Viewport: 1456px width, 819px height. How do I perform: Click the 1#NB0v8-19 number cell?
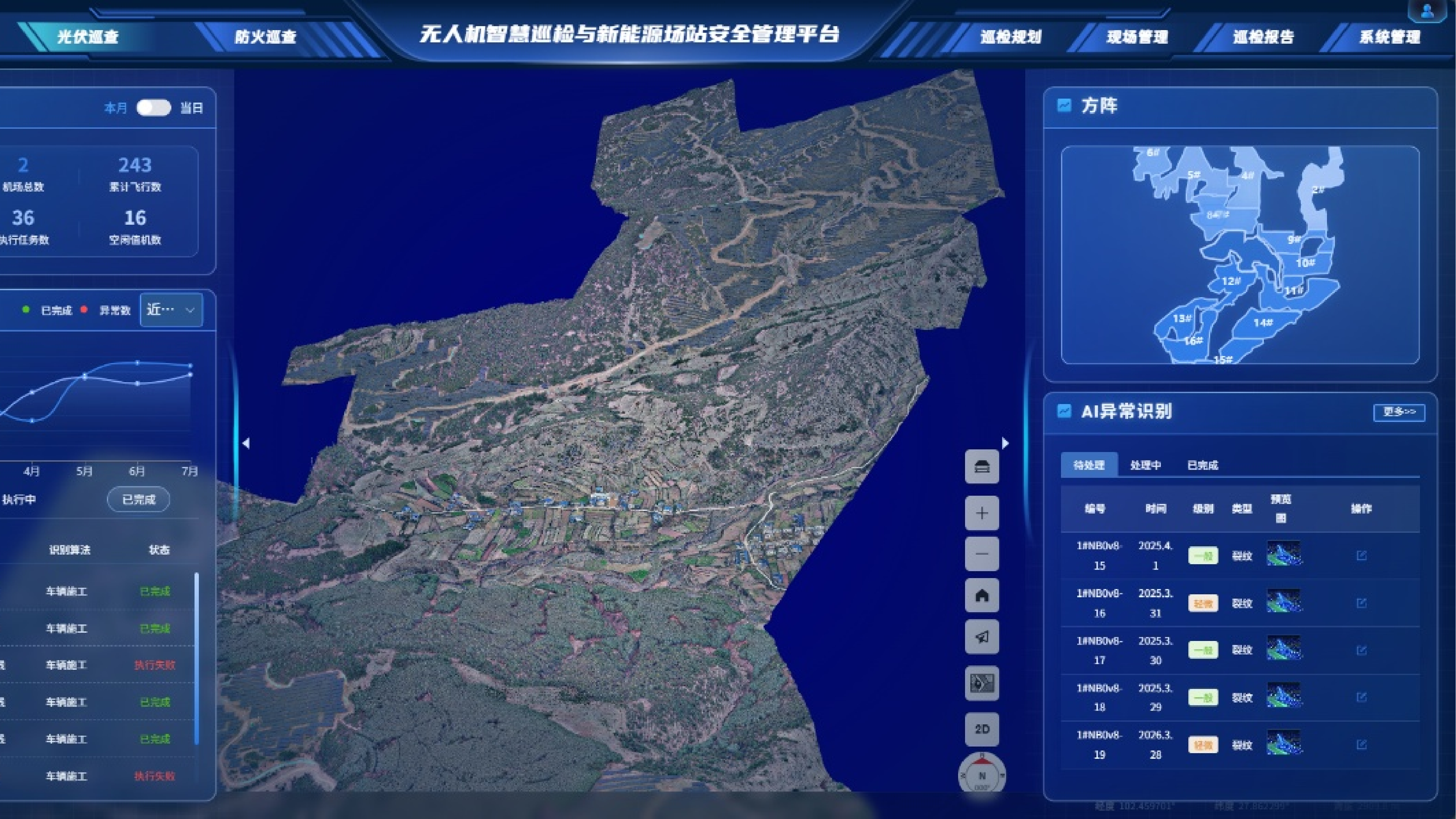[1099, 745]
